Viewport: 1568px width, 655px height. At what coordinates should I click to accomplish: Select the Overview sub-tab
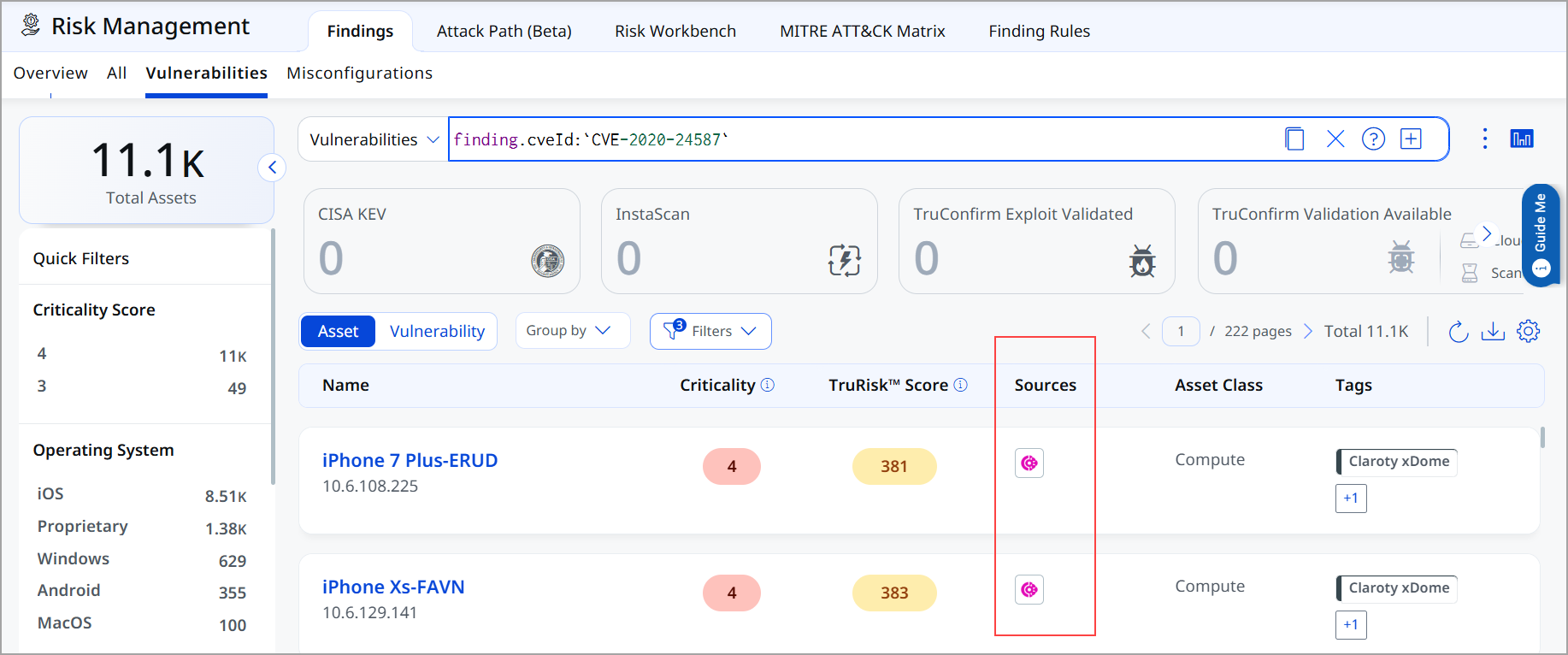click(50, 73)
